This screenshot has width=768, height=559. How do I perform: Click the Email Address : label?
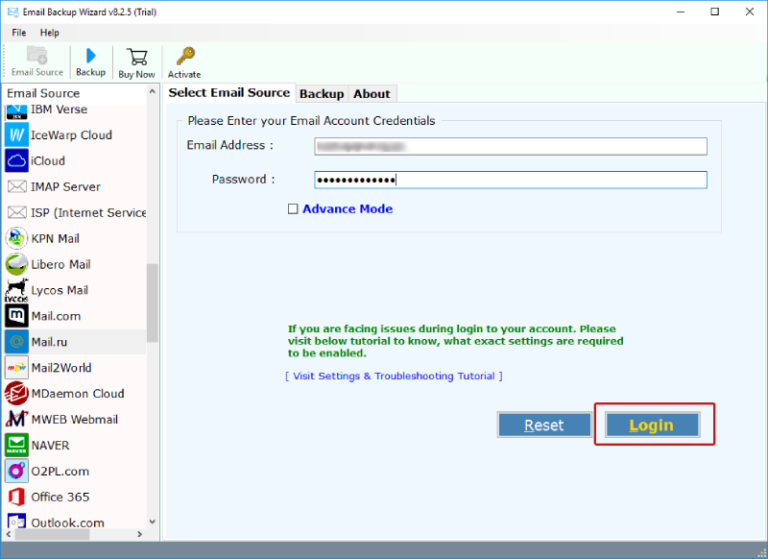[x=230, y=145]
